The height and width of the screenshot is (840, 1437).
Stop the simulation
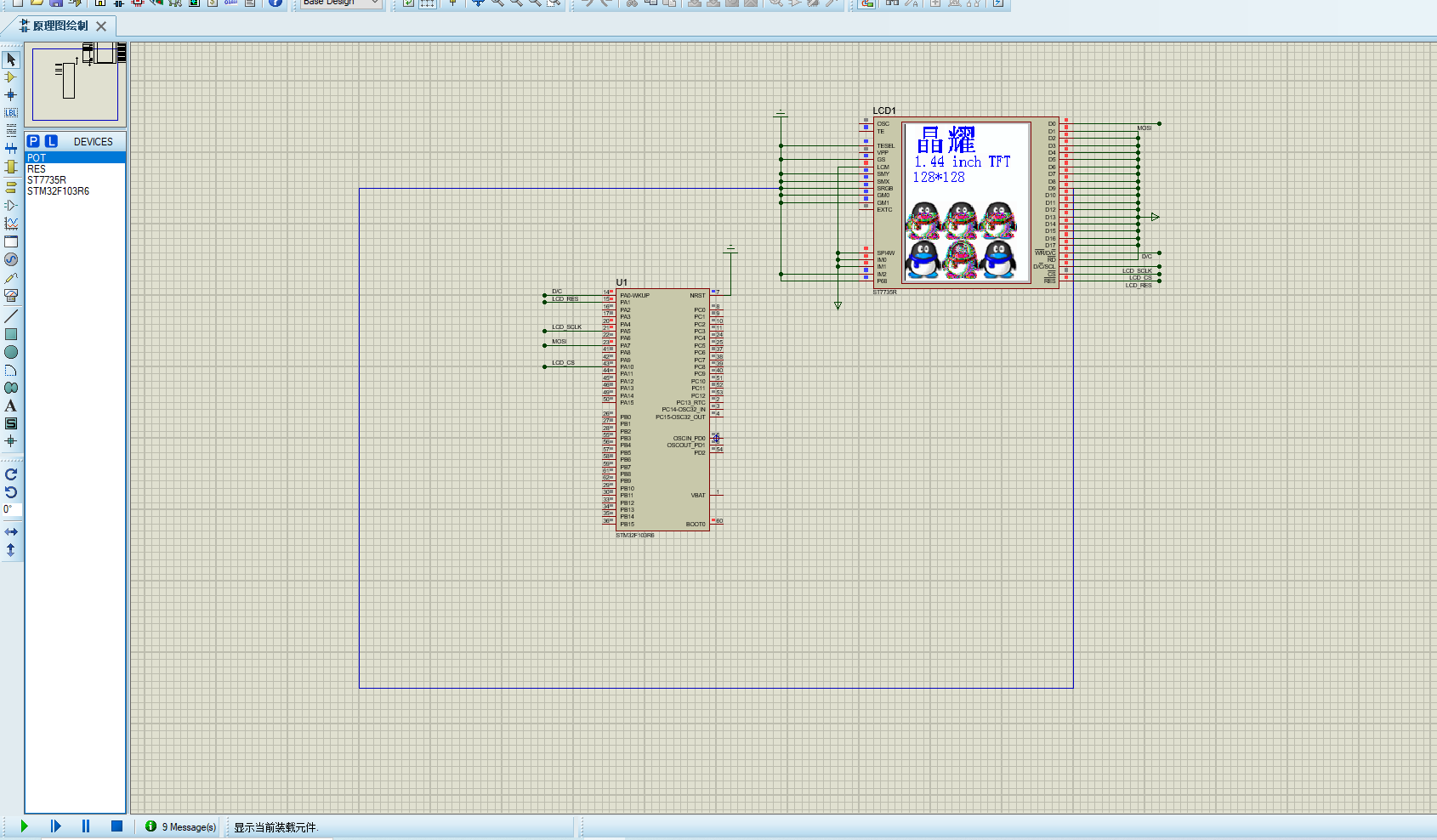pyautogui.click(x=117, y=826)
